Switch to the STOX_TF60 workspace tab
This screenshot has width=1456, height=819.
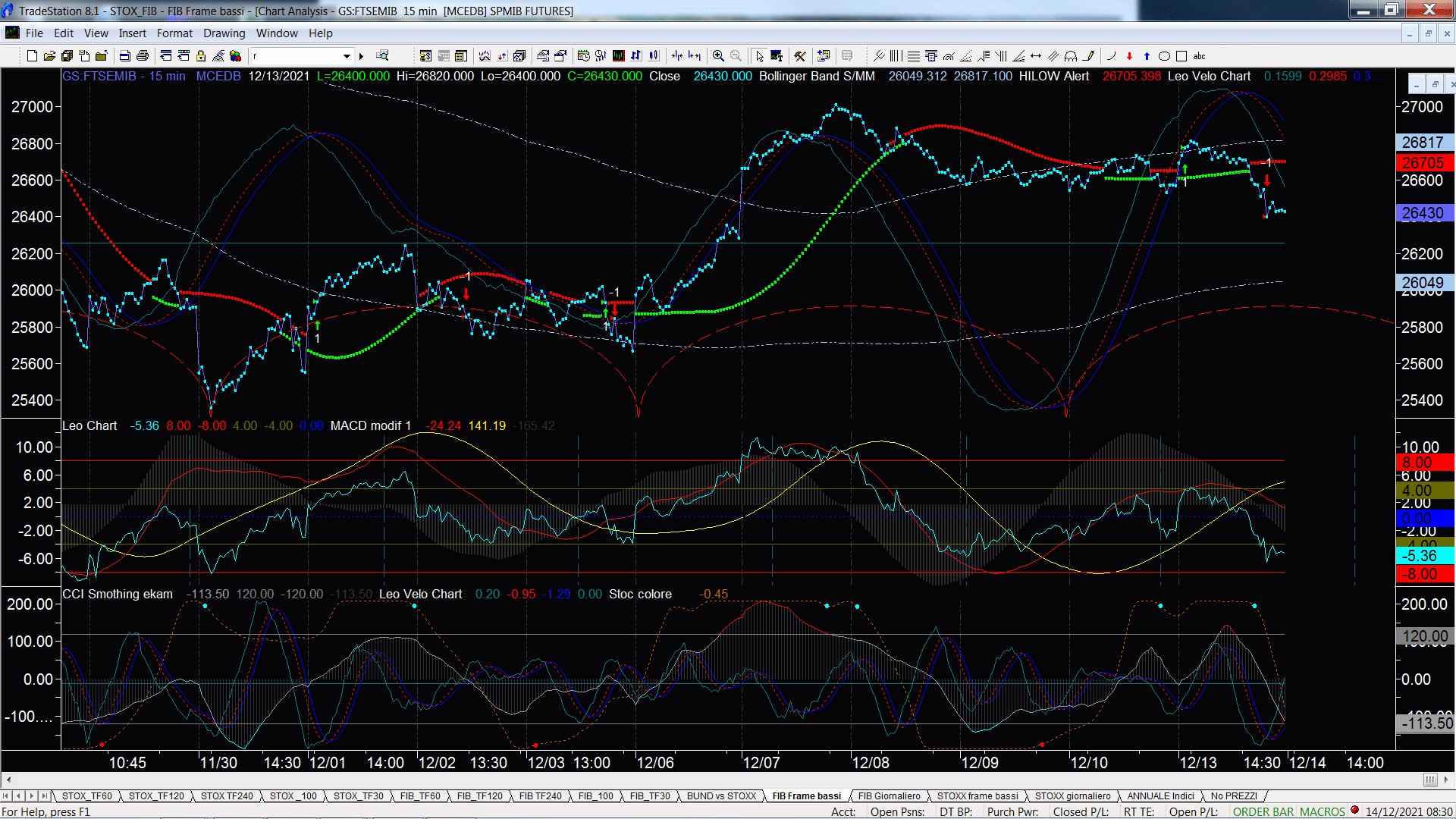point(86,795)
